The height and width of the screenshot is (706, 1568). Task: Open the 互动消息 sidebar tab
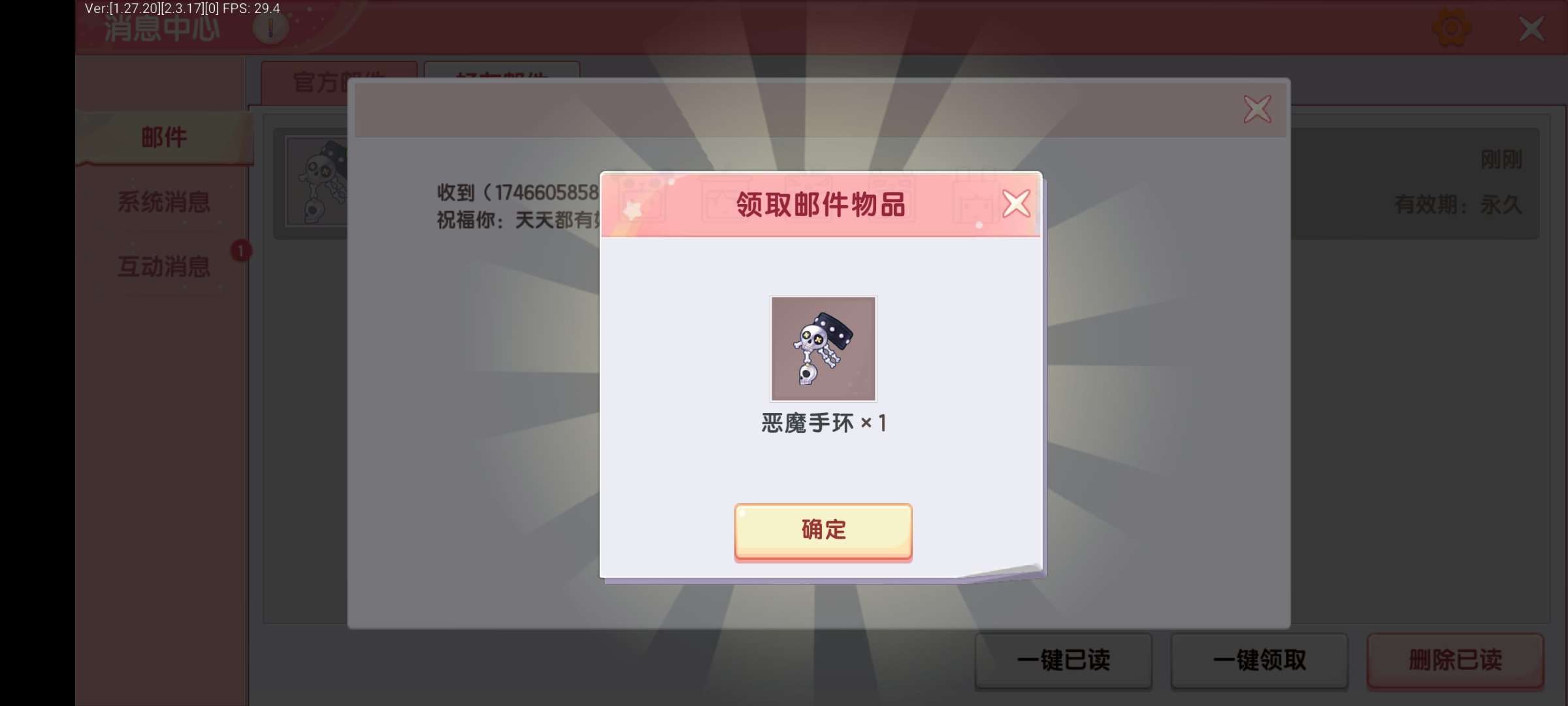tap(164, 267)
